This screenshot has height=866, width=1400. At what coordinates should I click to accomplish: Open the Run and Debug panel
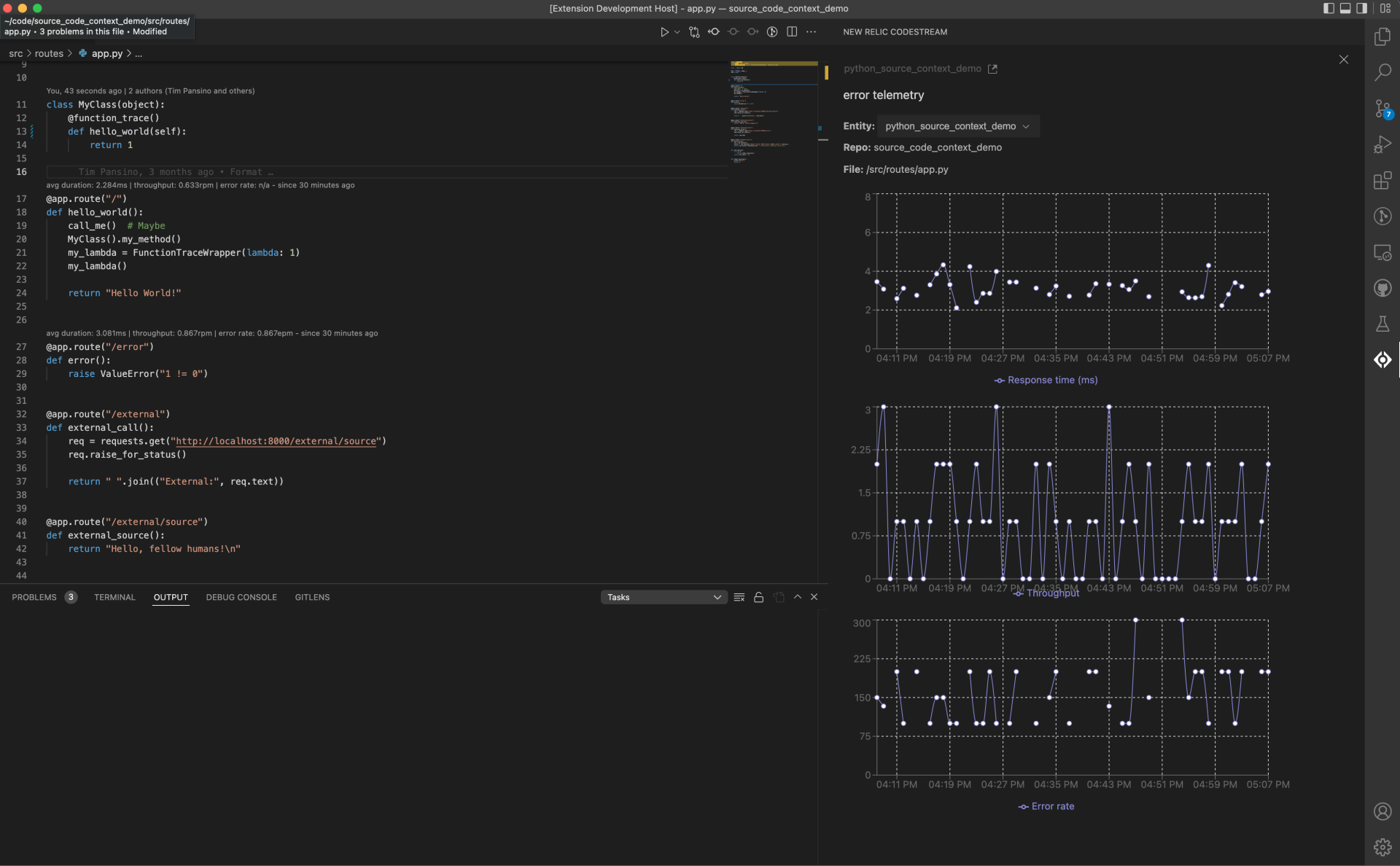point(1382,144)
